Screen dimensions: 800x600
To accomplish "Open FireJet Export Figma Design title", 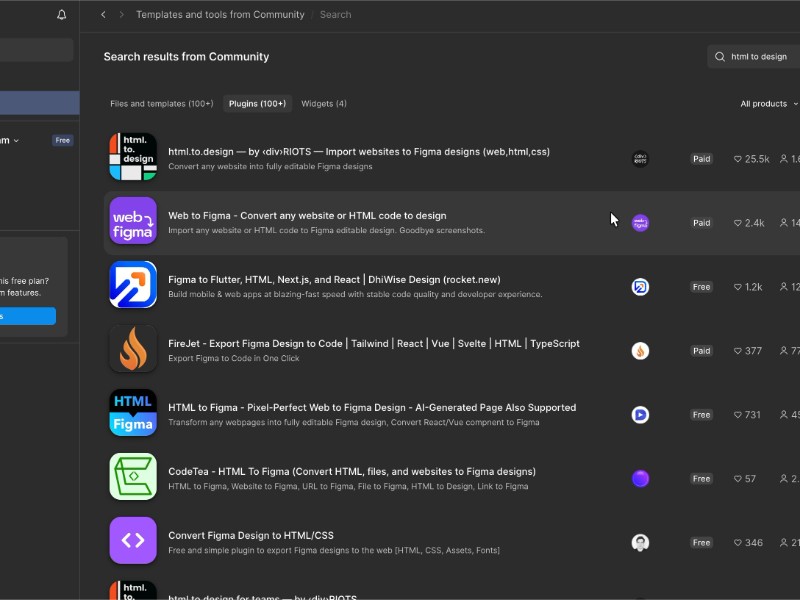I will (374, 344).
